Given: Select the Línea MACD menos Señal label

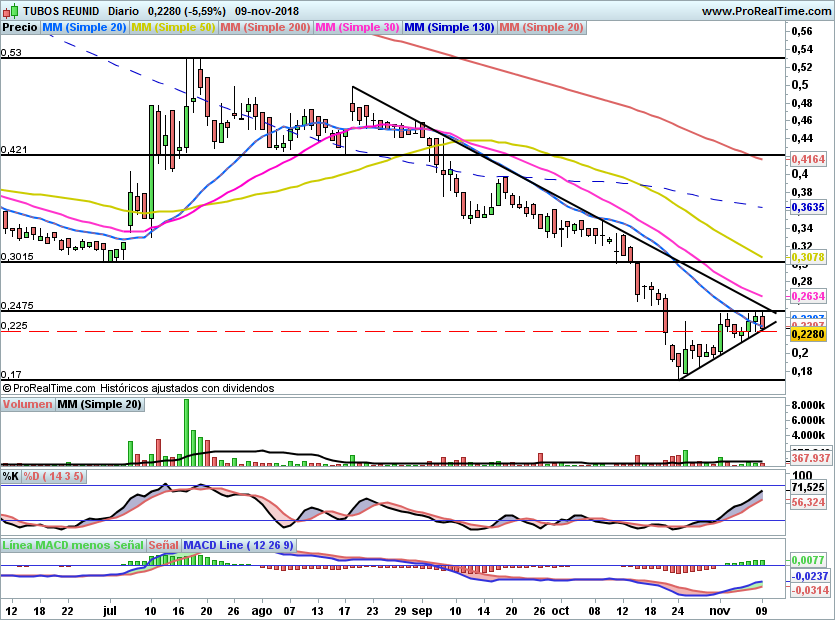Looking at the screenshot, I should click(73, 545).
